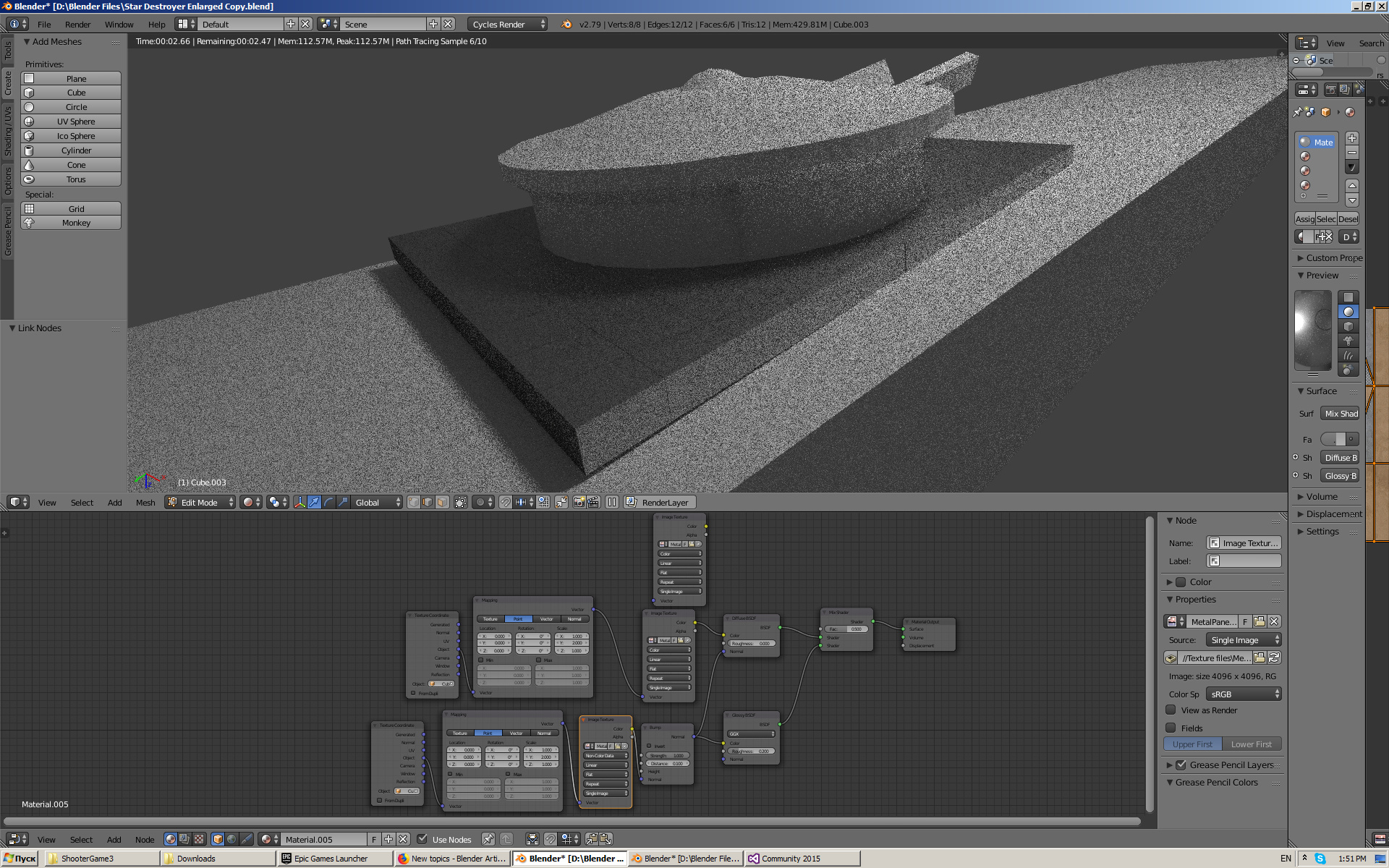Screen dimensions: 1389x868
Task: Click the OpenGL render animation clapper icon
Action: 593,502
